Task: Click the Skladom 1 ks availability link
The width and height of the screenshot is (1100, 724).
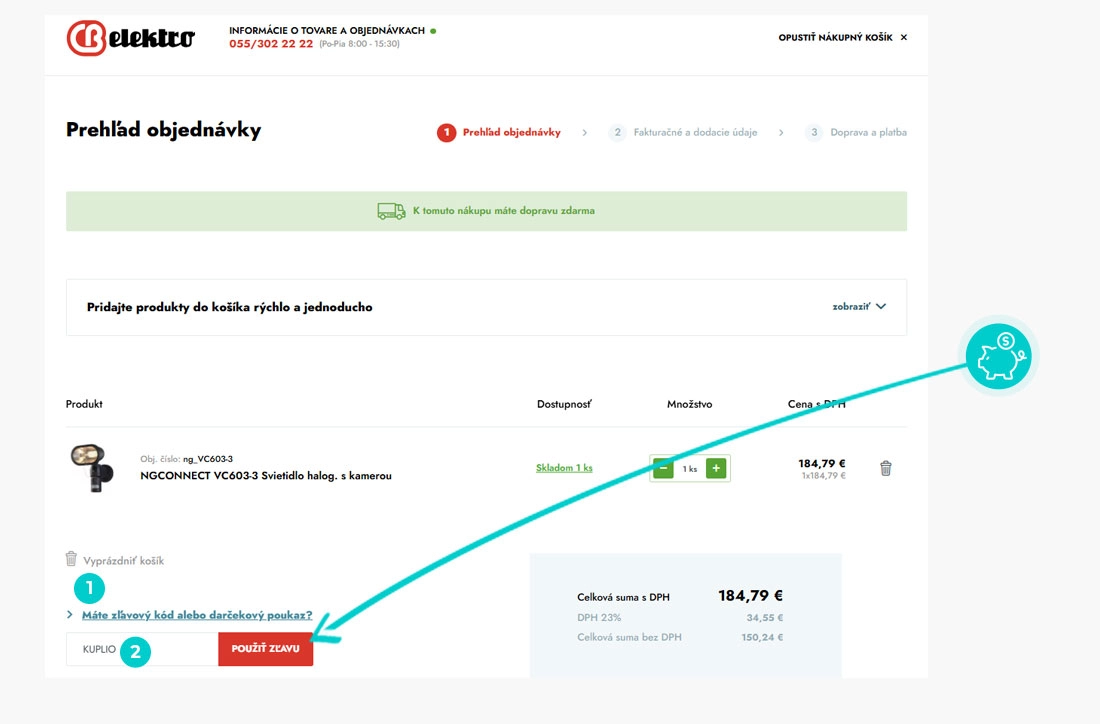Action: point(564,468)
